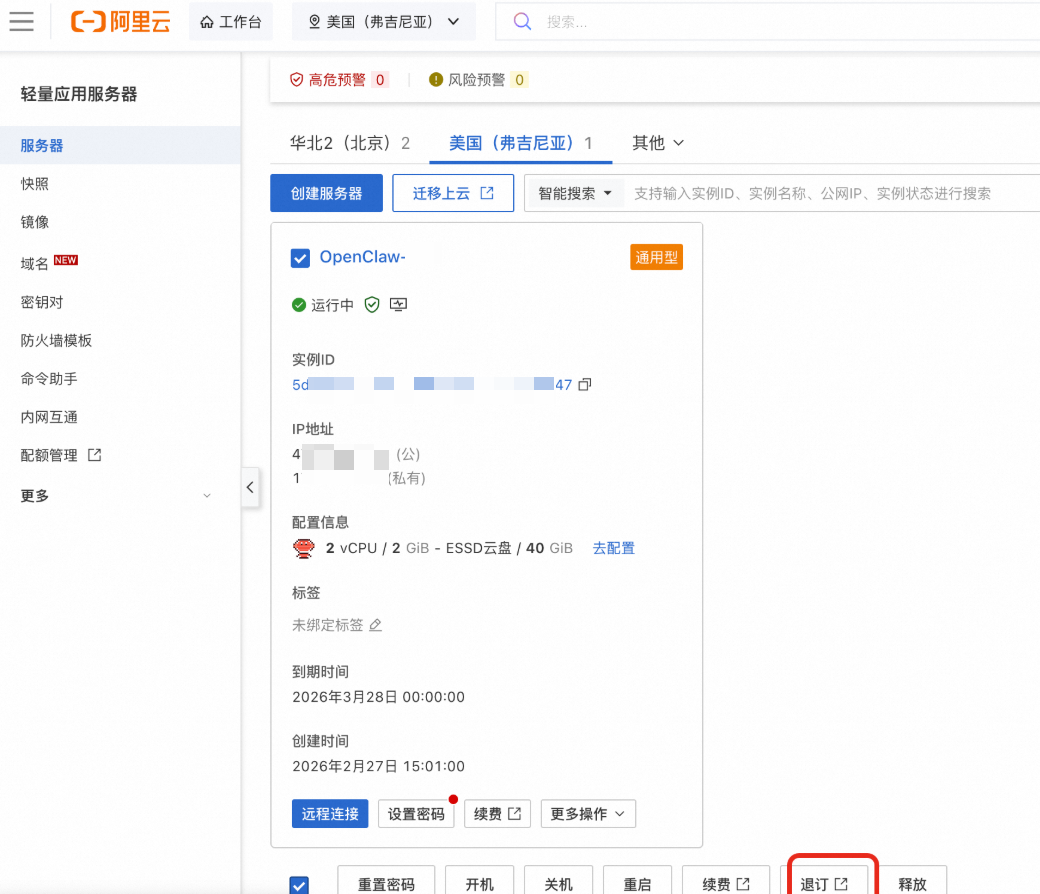This screenshot has height=894, width=1040.
Task: Open the OpenClaw- server name link
Action: coord(363,257)
